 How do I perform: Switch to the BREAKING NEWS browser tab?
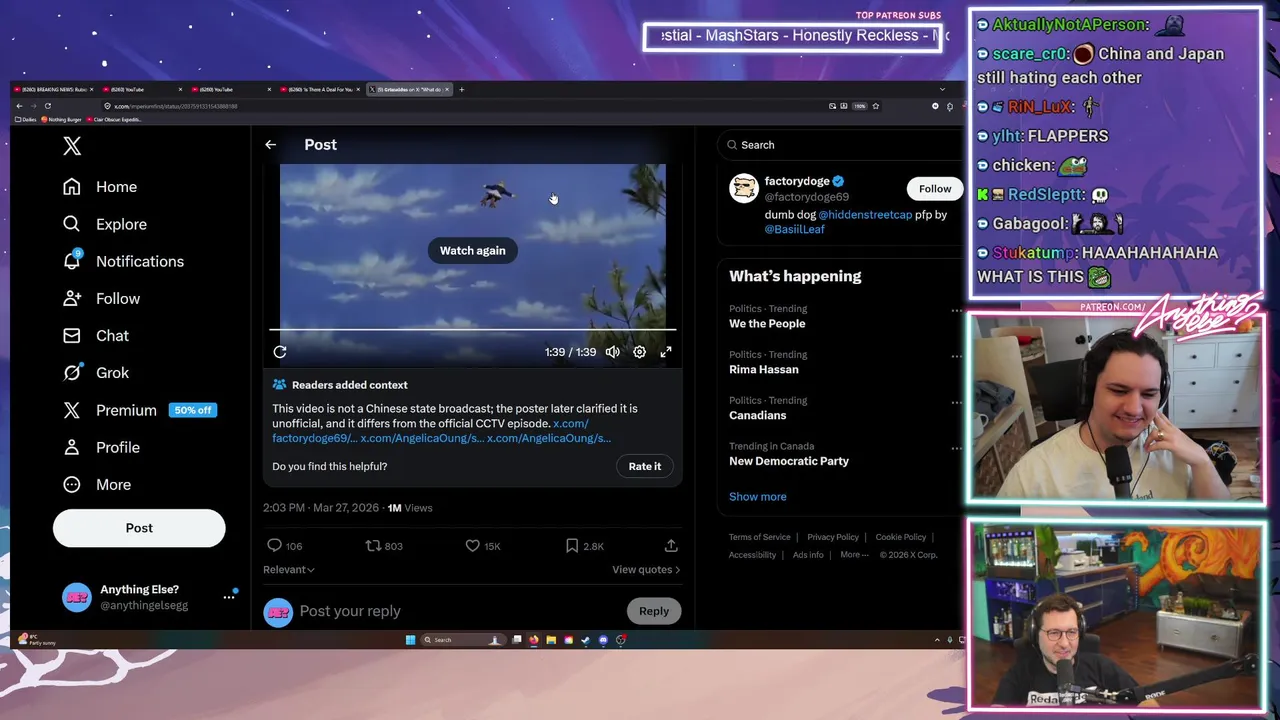coord(53,90)
